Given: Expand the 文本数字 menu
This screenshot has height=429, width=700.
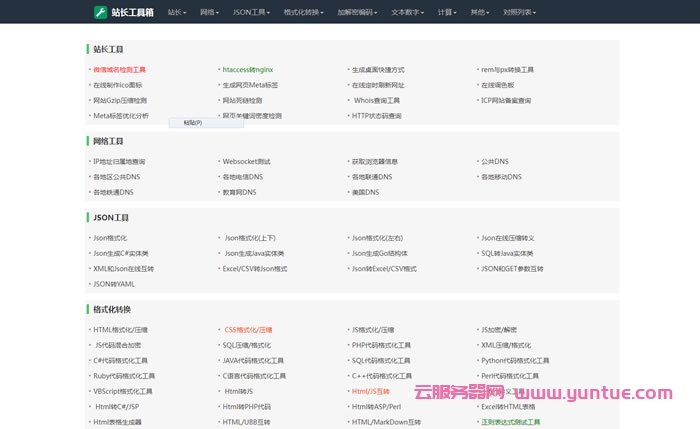Looking at the screenshot, I should pyautogui.click(x=408, y=13).
